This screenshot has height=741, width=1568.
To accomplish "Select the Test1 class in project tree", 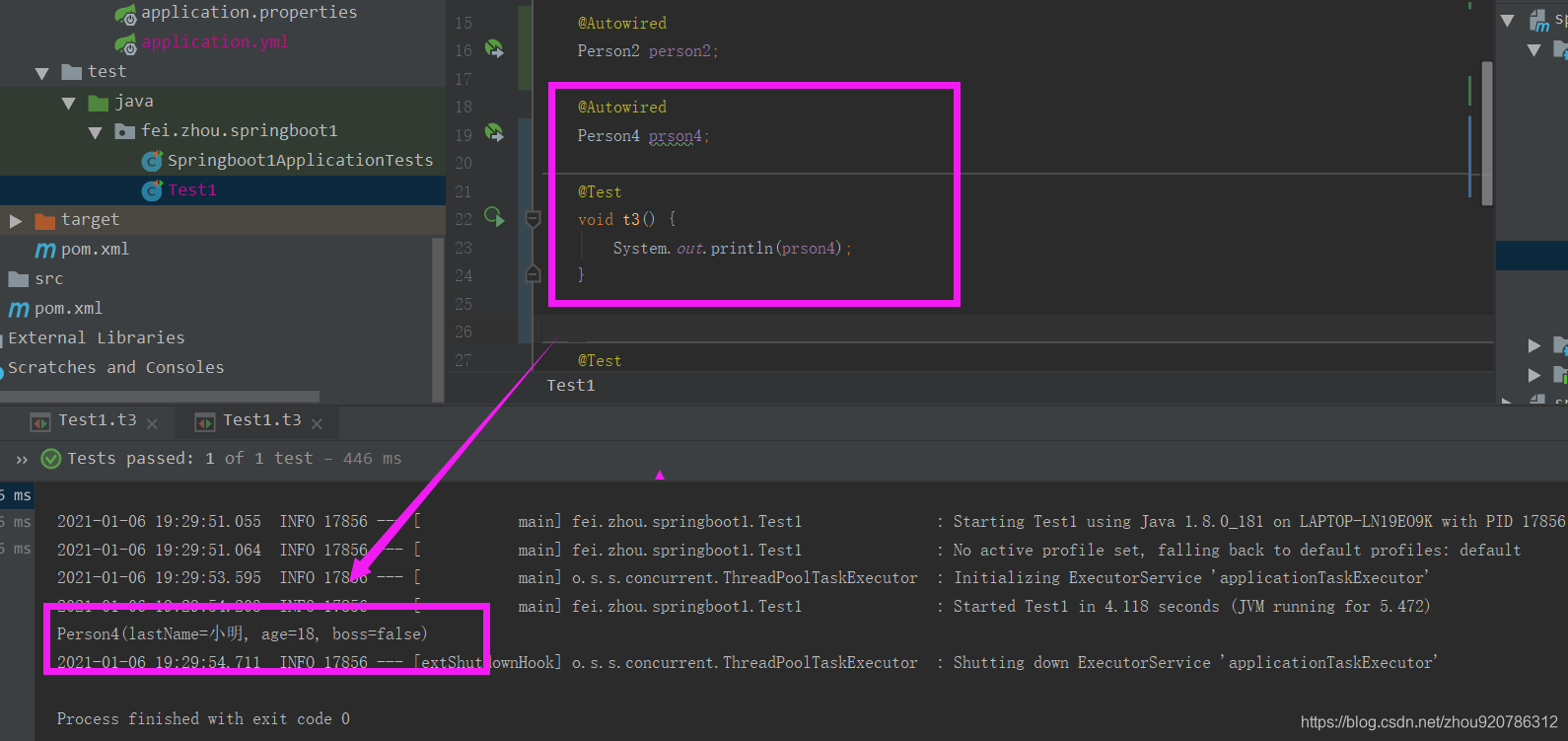I will [191, 189].
